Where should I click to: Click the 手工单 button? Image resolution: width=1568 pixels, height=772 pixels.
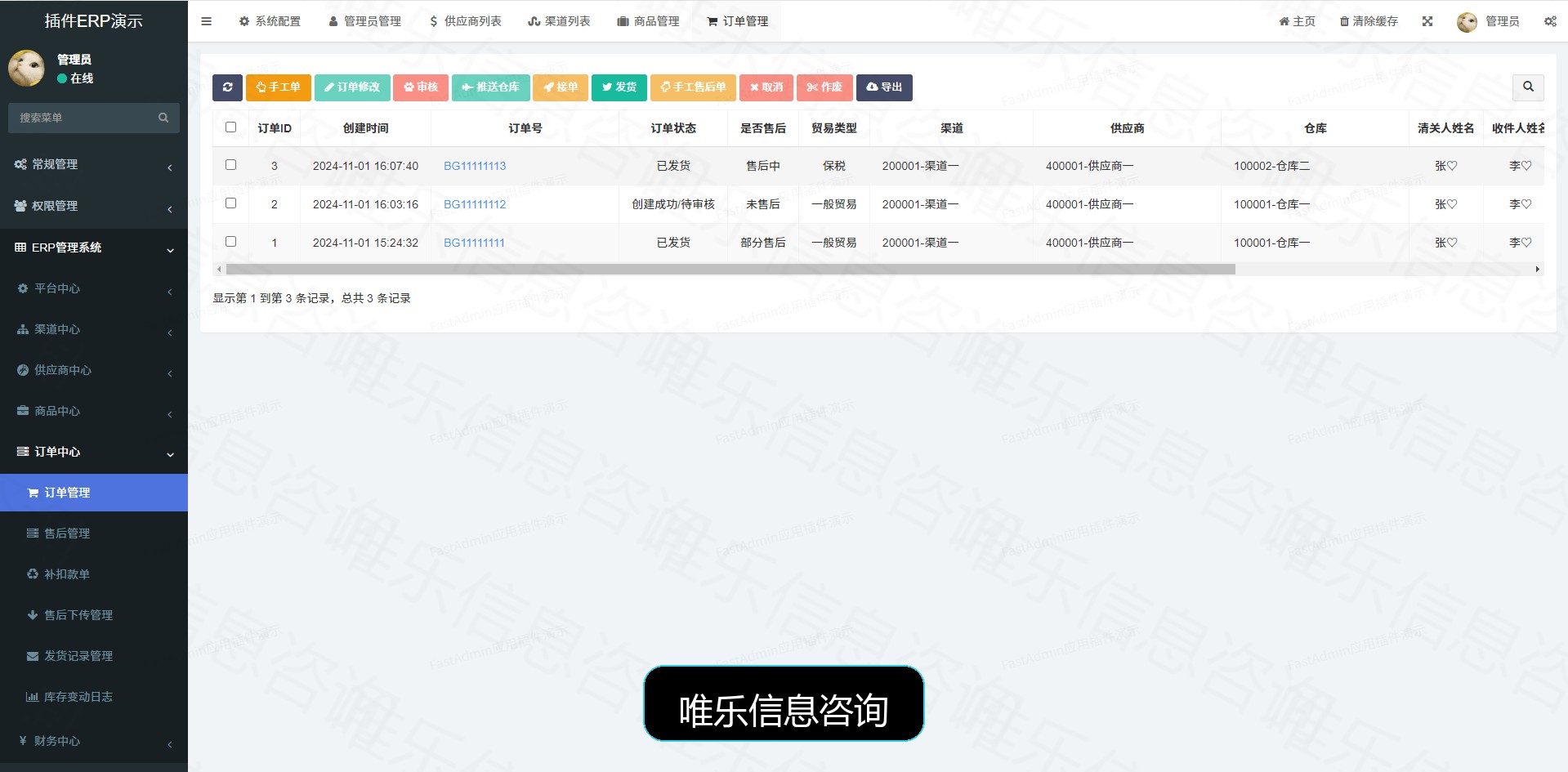coord(279,87)
